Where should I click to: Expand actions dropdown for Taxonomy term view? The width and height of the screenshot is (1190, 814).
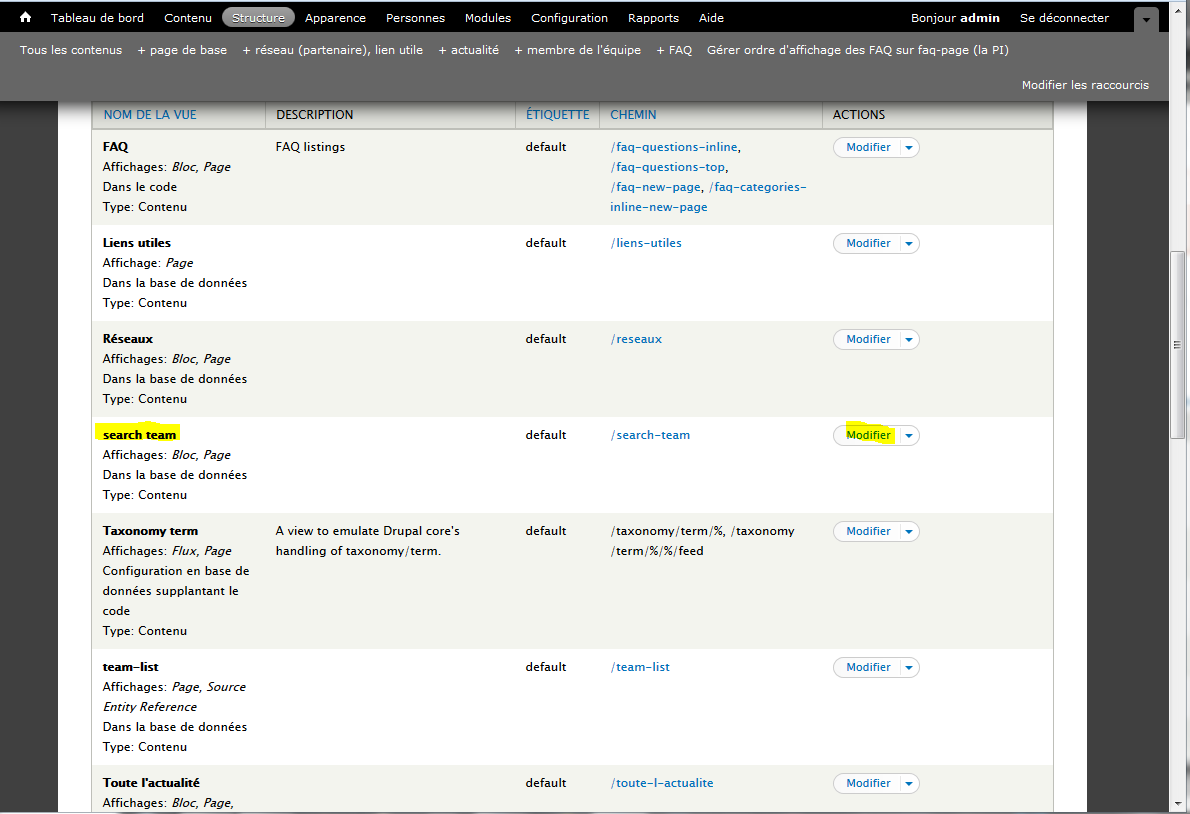908,532
